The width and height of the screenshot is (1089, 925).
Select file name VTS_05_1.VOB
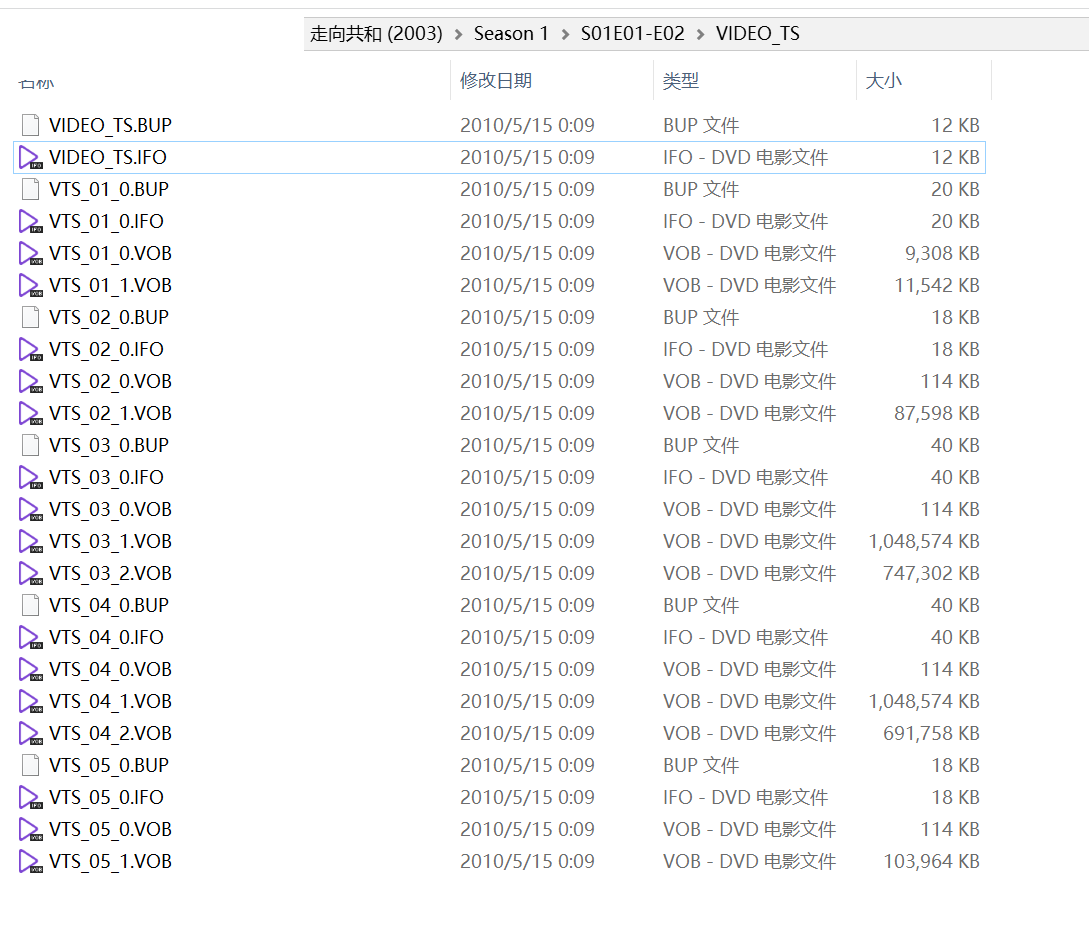110,860
